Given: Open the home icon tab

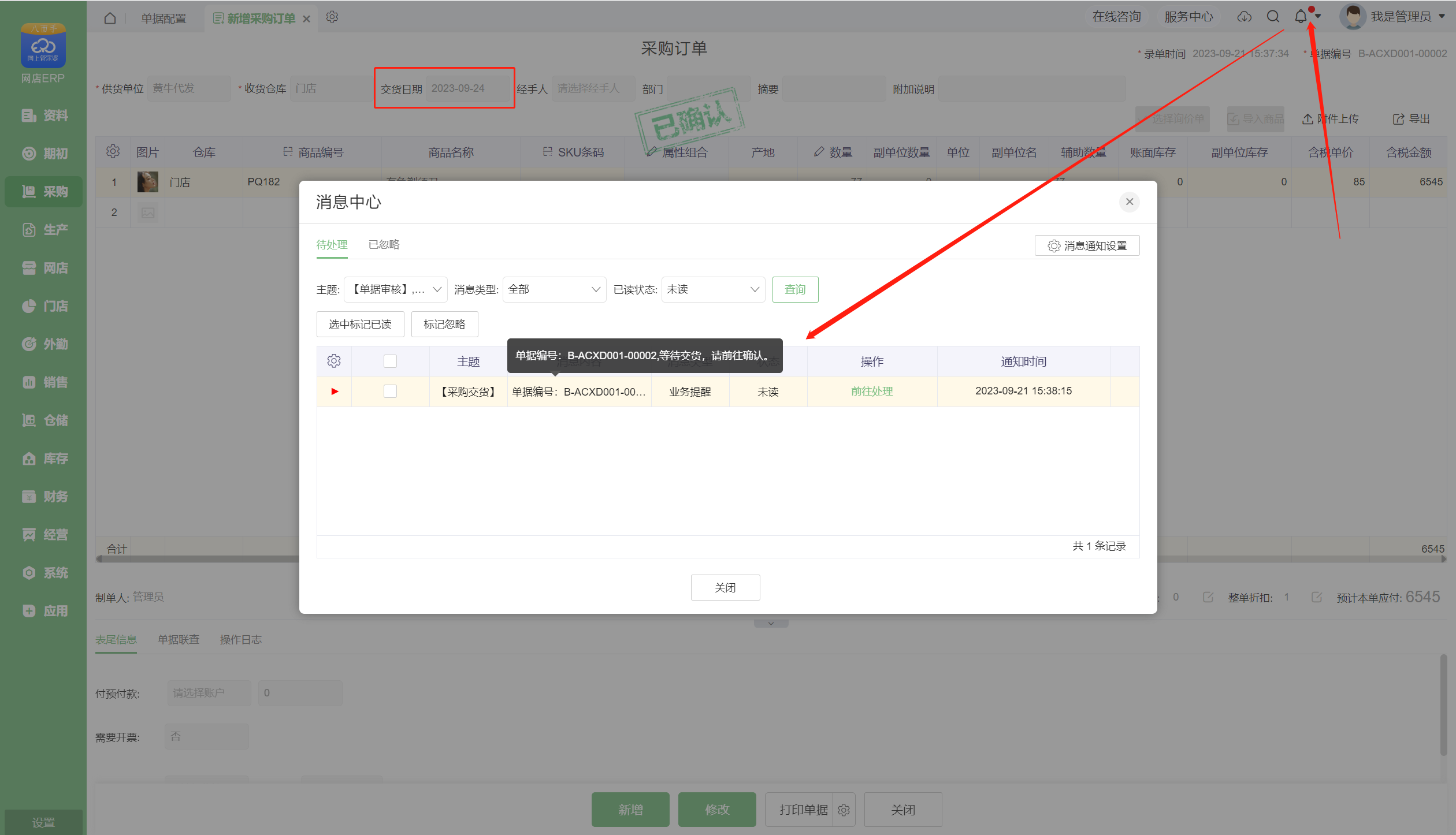Looking at the screenshot, I should point(110,18).
